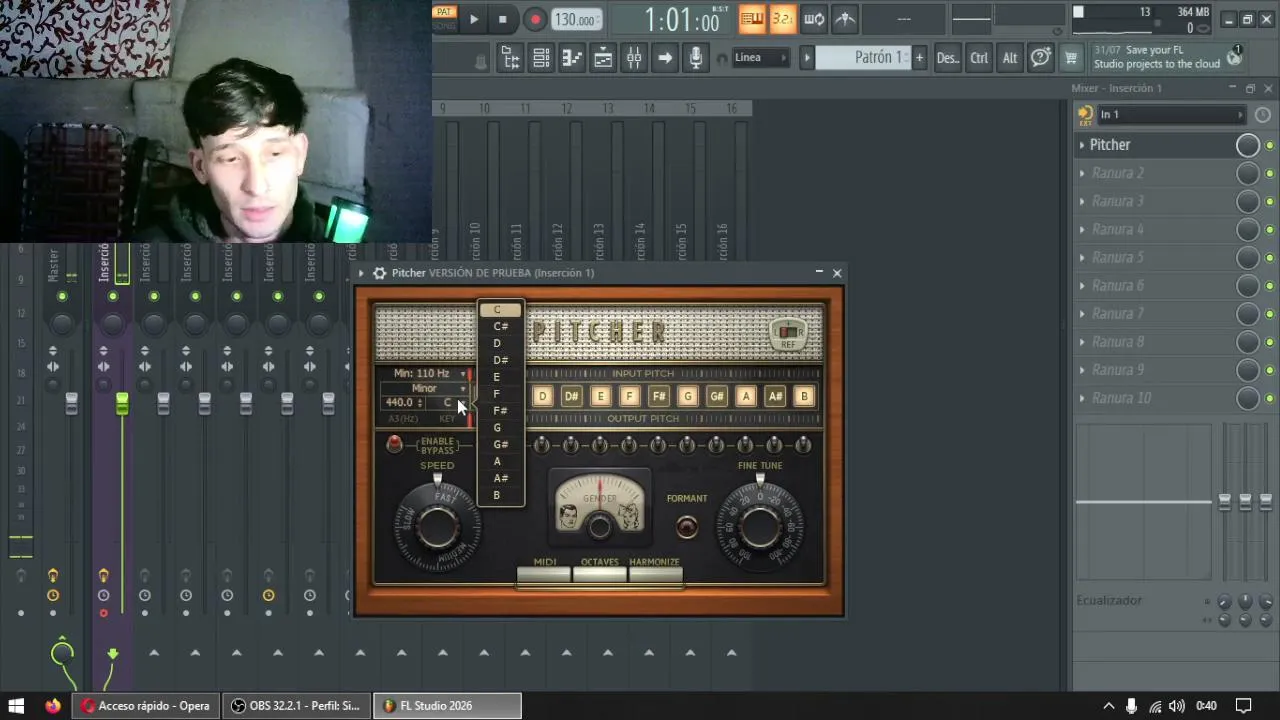Toggle the A# note in Pitcher
Viewport: 1280px width, 720px height.
[775, 396]
